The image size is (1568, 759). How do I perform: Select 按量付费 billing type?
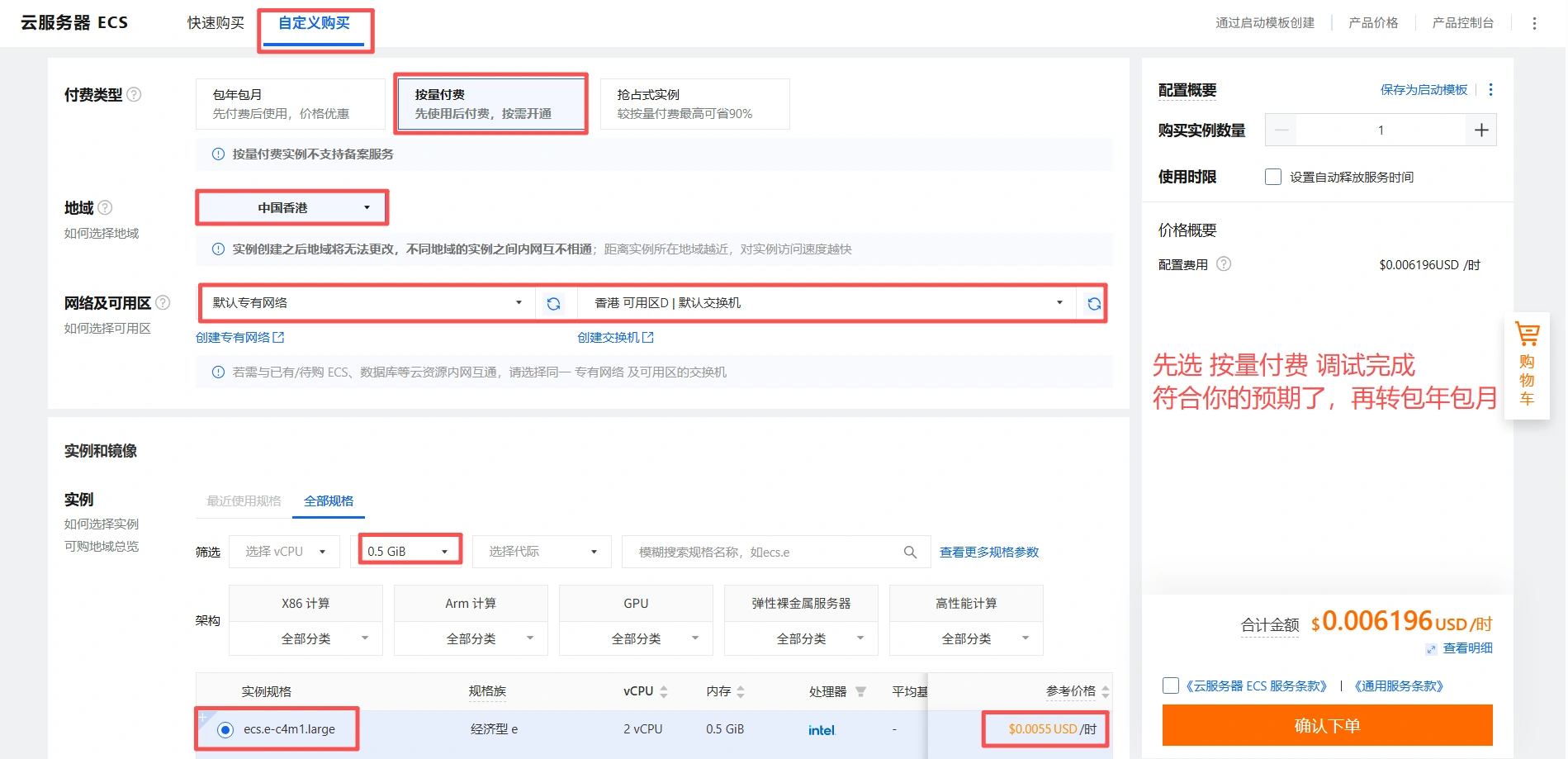pos(491,104)
